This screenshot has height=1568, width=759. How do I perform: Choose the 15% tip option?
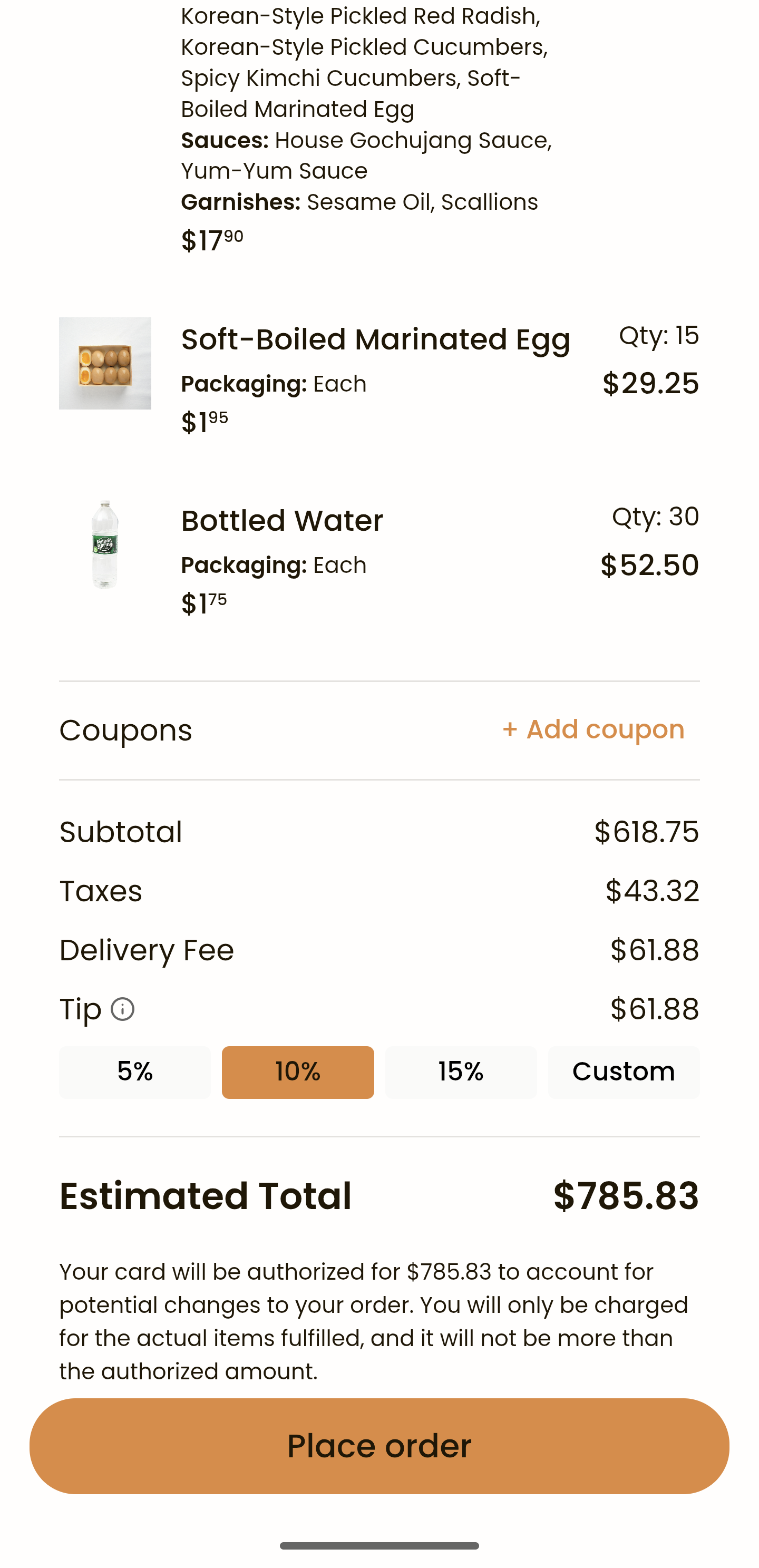(x=461, y=1072)
